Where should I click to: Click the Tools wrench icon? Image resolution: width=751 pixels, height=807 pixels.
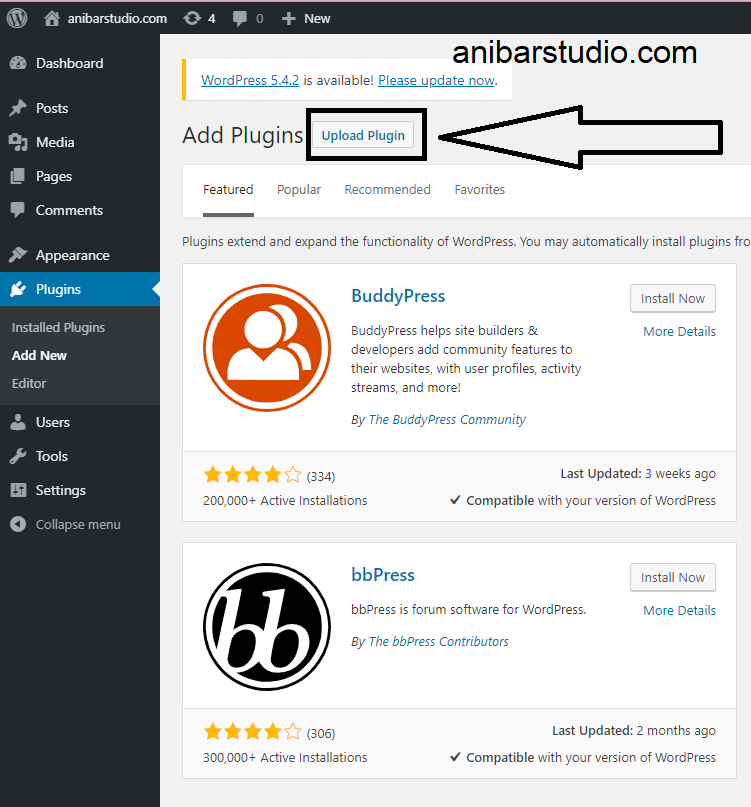pos(18,456)
